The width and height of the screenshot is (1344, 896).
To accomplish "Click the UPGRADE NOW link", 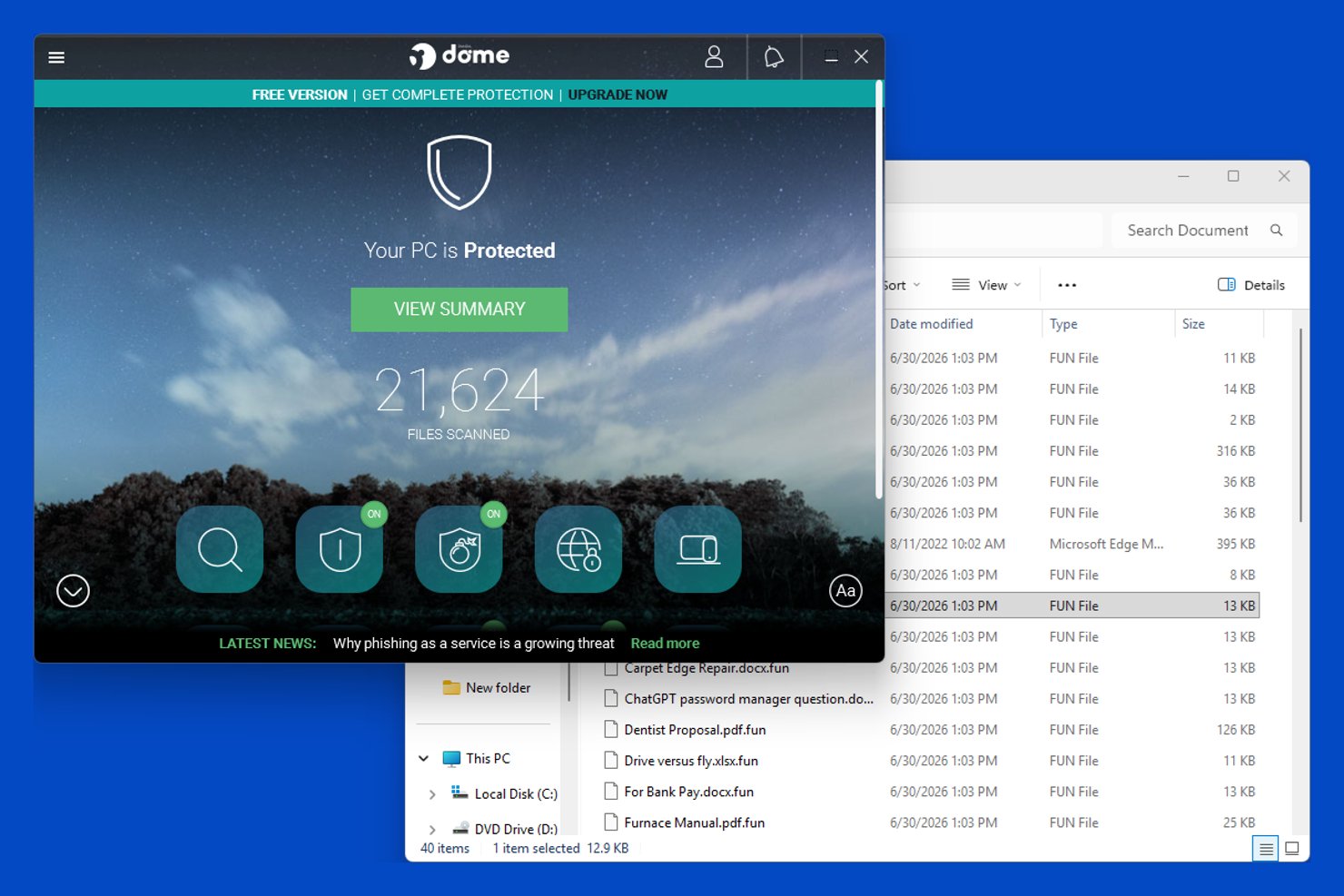I will point(618,94).
